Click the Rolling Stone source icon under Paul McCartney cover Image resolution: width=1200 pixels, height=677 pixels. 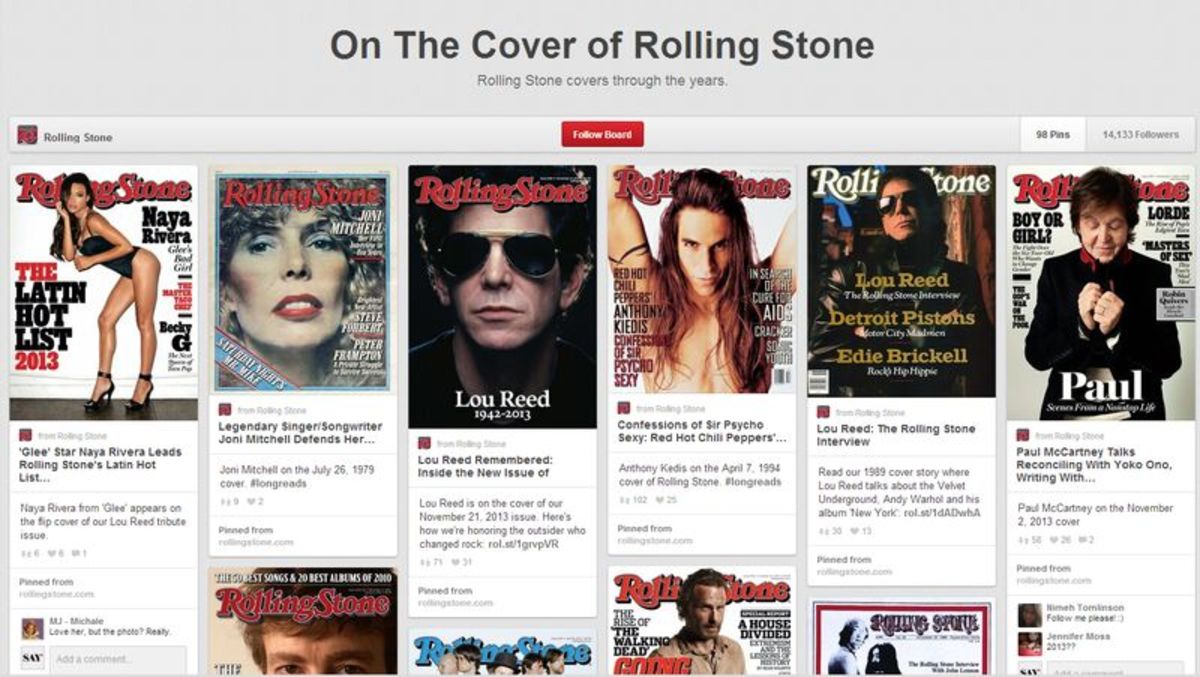point(1022,435)
